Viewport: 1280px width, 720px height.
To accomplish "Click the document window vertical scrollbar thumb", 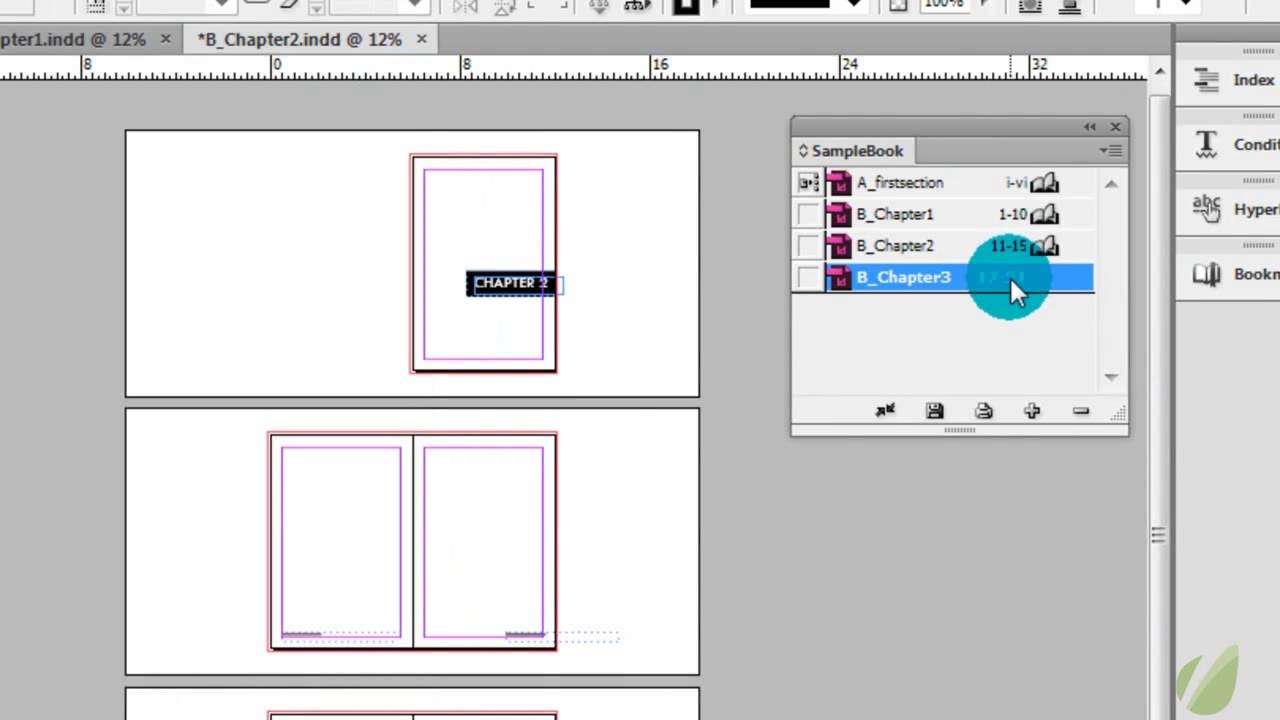I will (1158, 536).
